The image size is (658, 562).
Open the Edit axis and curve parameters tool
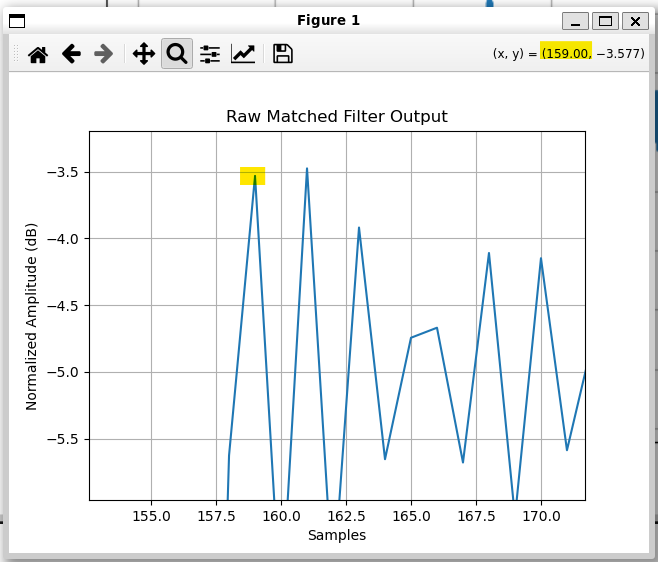(243, 54)
